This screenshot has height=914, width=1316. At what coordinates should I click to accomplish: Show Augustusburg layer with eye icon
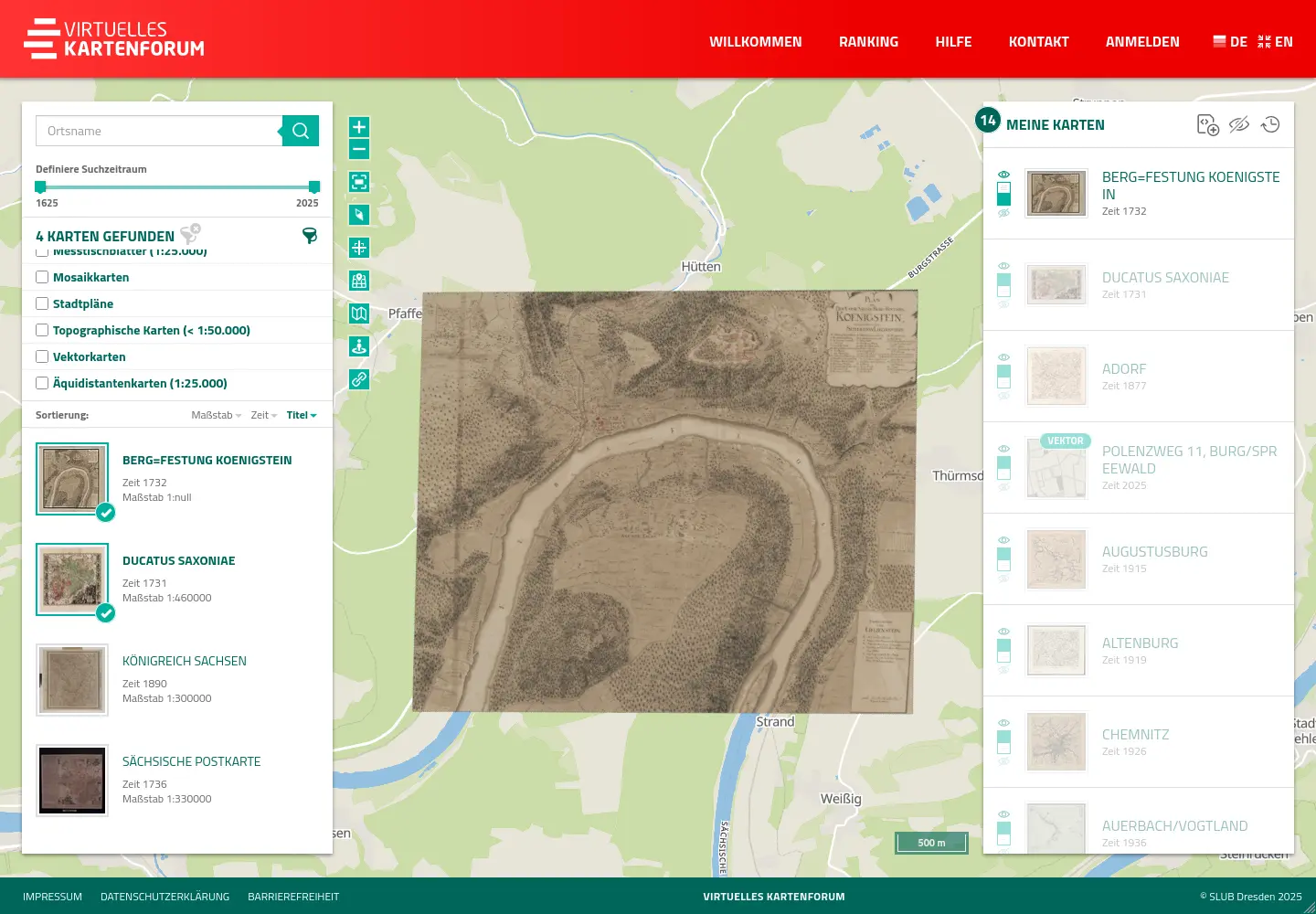pyautogui.click(x=1003, y=540)
